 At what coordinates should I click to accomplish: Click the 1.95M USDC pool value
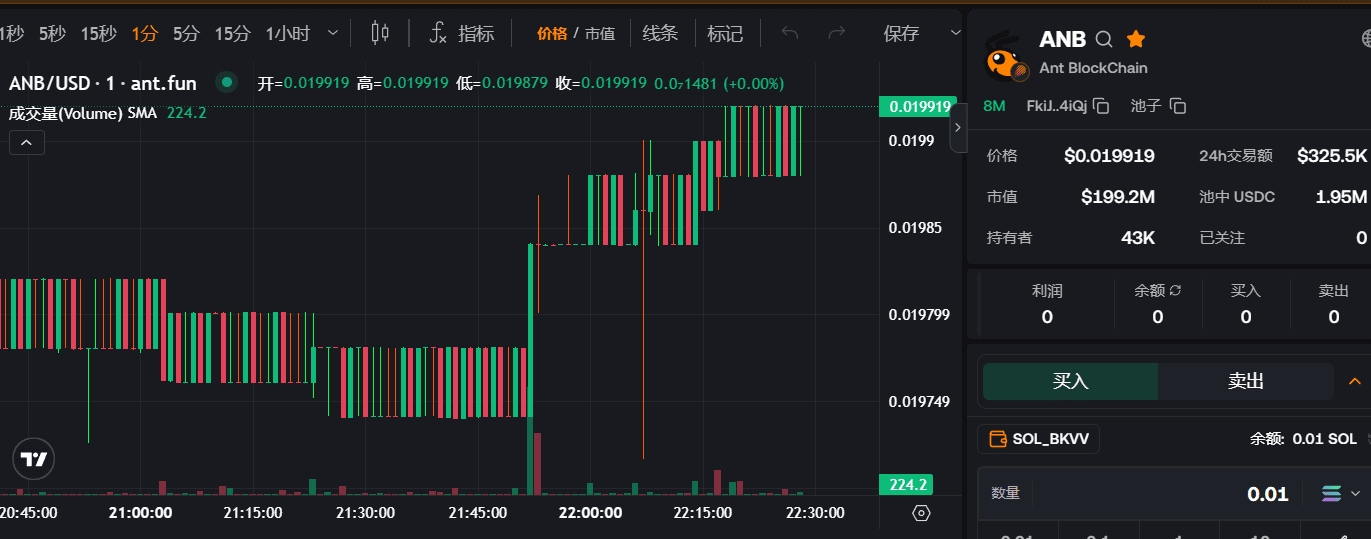click(1341, 197)
